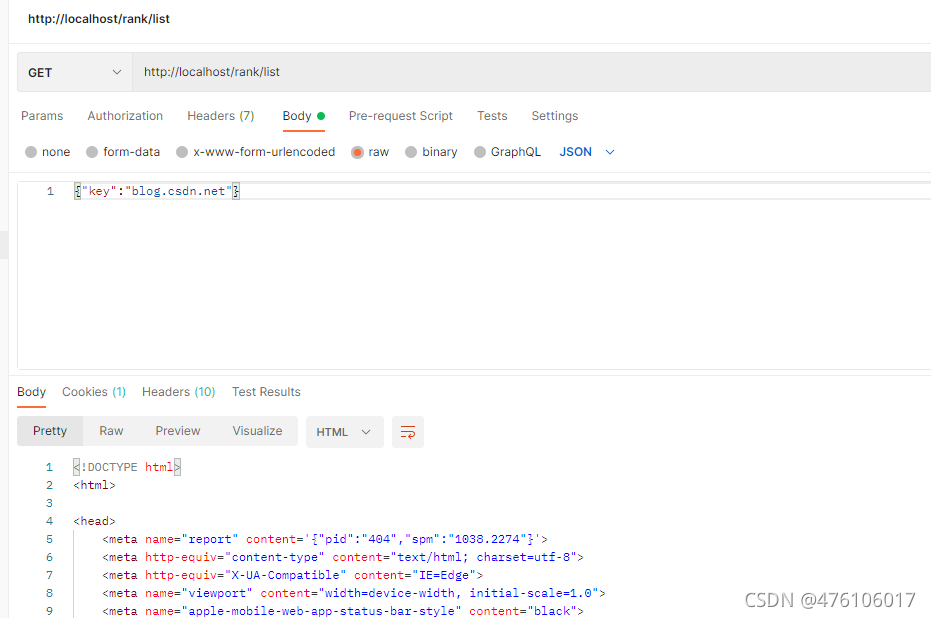Open the Cookies (1) response tab

coord(94,392)
